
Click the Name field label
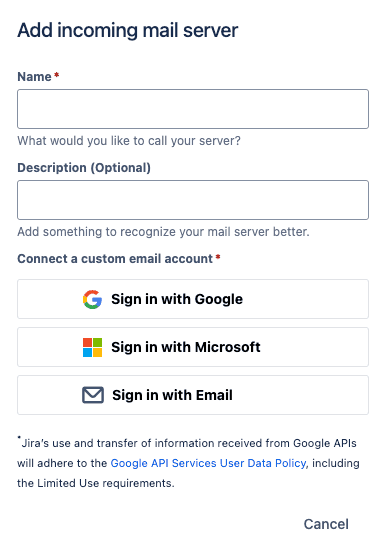34,77
